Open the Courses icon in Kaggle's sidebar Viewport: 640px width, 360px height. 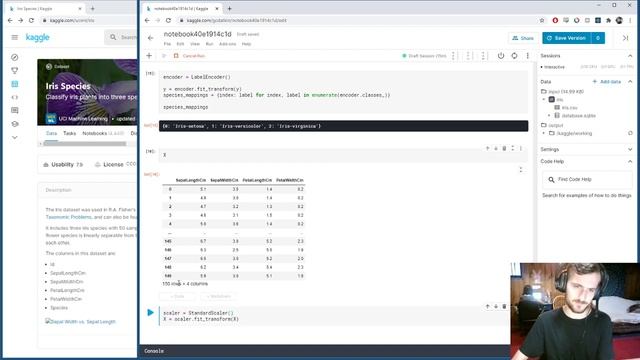[x=15, y=124]
